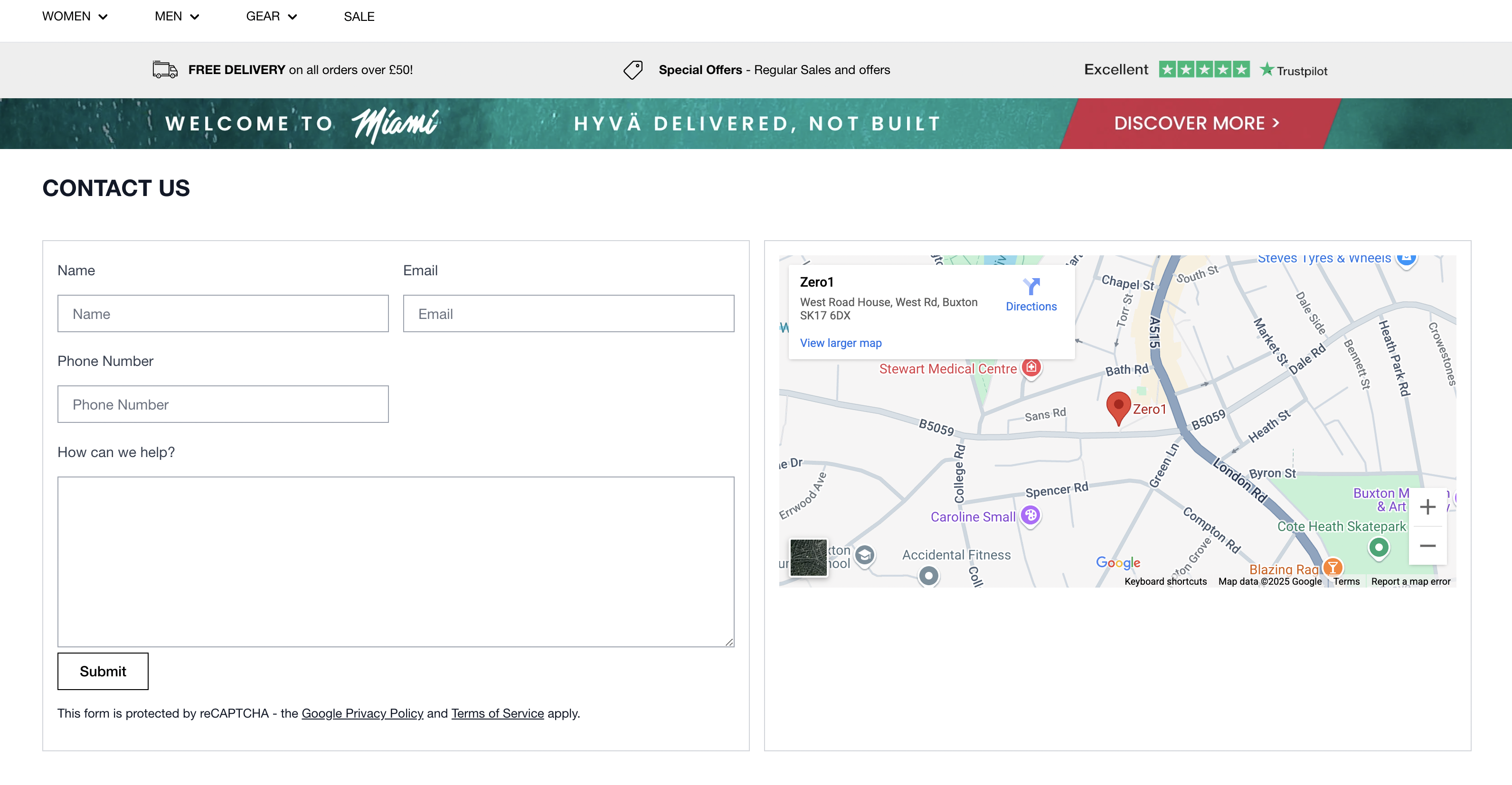Click the Stewart Medical Centre marker icon

(1031, 368)
